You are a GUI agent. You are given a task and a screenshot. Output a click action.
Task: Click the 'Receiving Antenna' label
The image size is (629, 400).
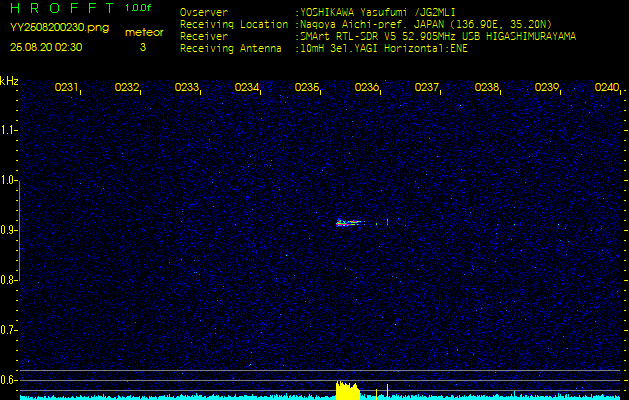[231, 49]
